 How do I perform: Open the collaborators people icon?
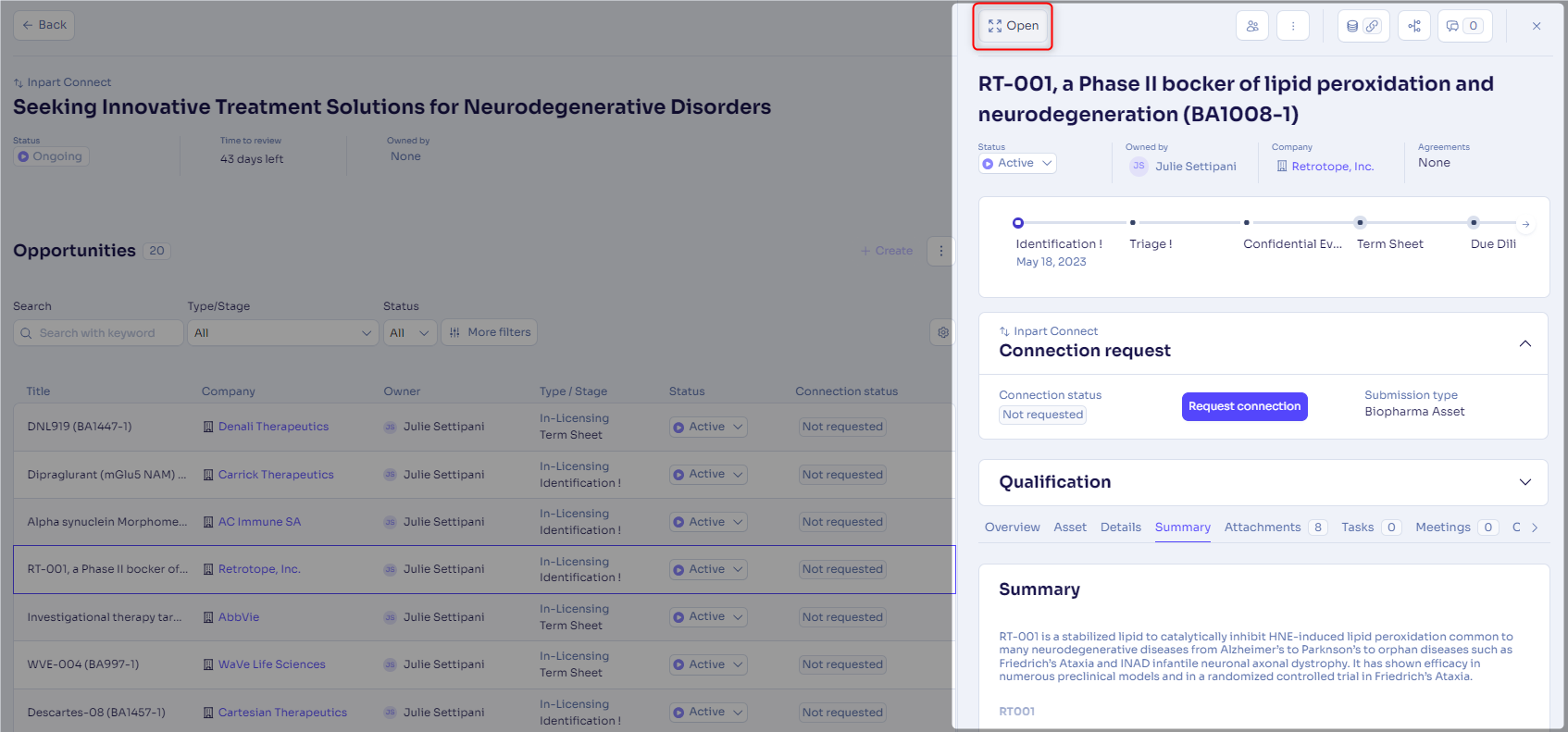(x=1251, y=26)
